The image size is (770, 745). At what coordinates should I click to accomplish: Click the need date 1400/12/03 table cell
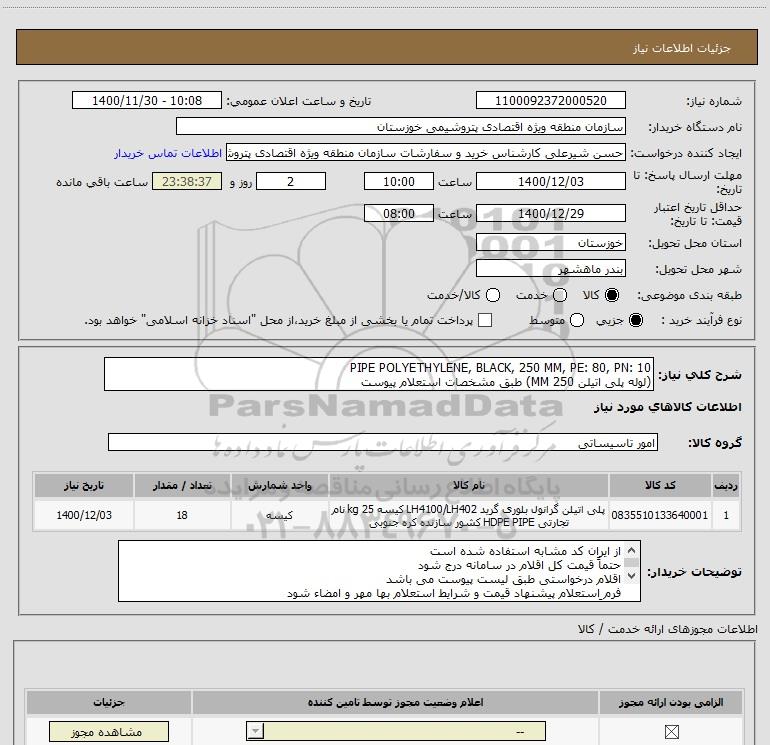(x=83, y=515)
